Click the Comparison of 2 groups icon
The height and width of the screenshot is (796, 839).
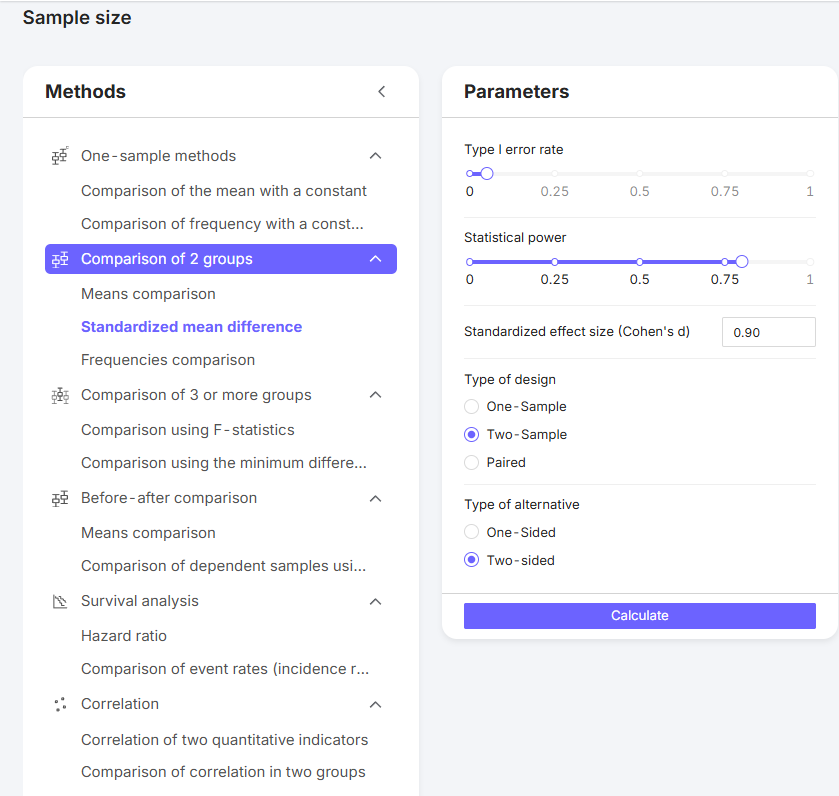pos(60,259)
